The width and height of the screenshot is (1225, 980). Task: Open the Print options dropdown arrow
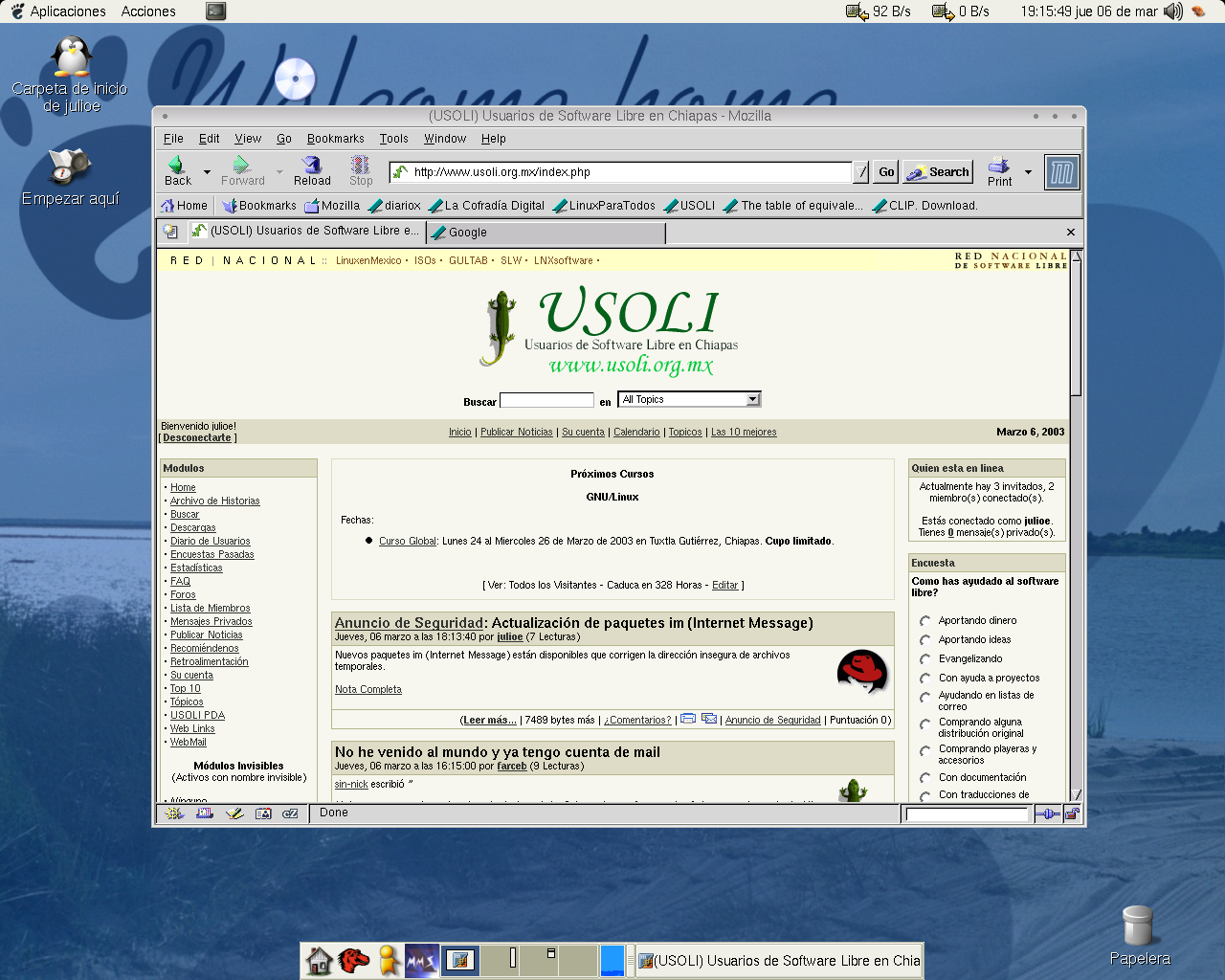pos(1029,172)
